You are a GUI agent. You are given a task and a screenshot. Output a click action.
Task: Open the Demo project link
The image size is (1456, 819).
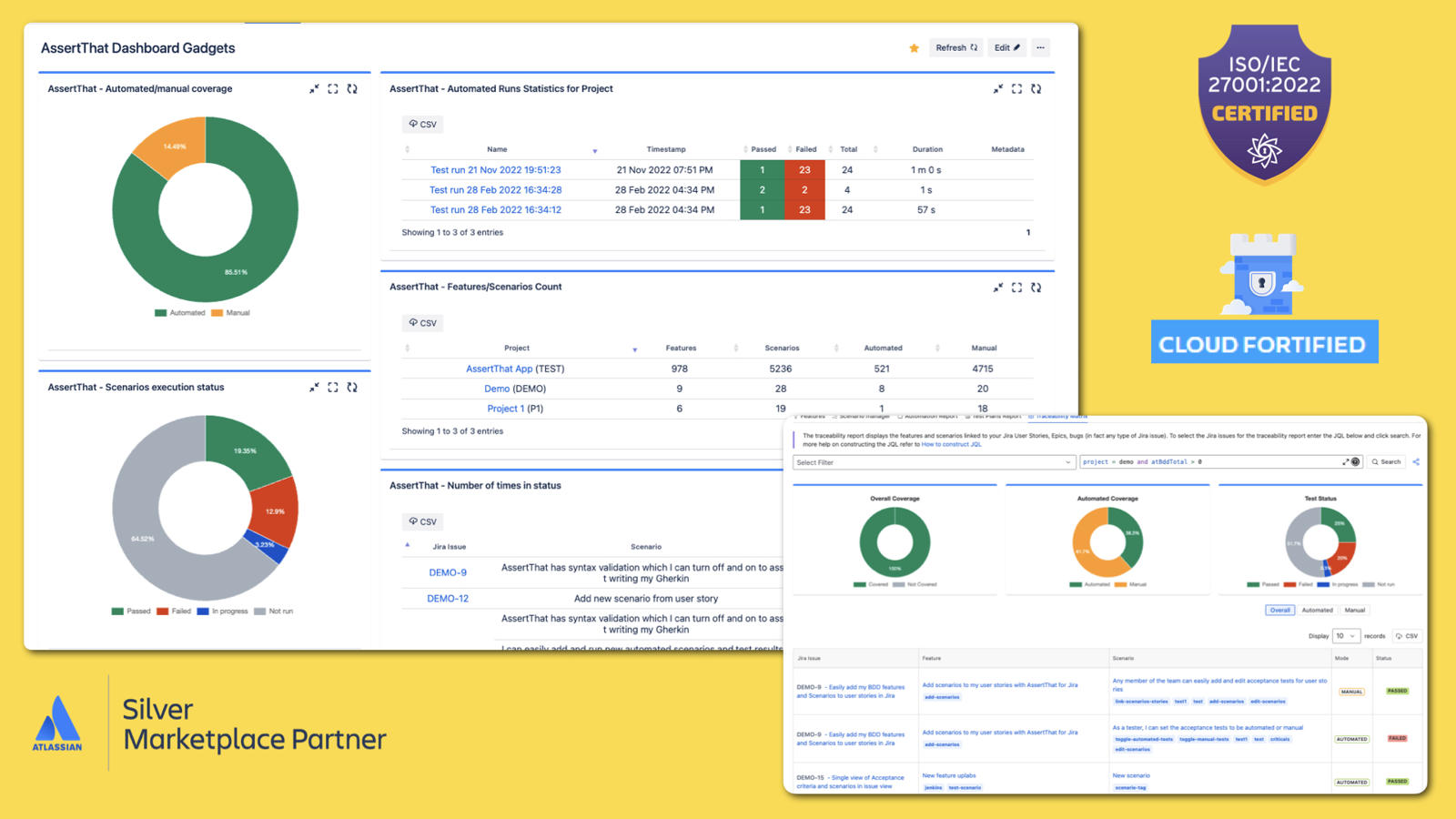497,389
